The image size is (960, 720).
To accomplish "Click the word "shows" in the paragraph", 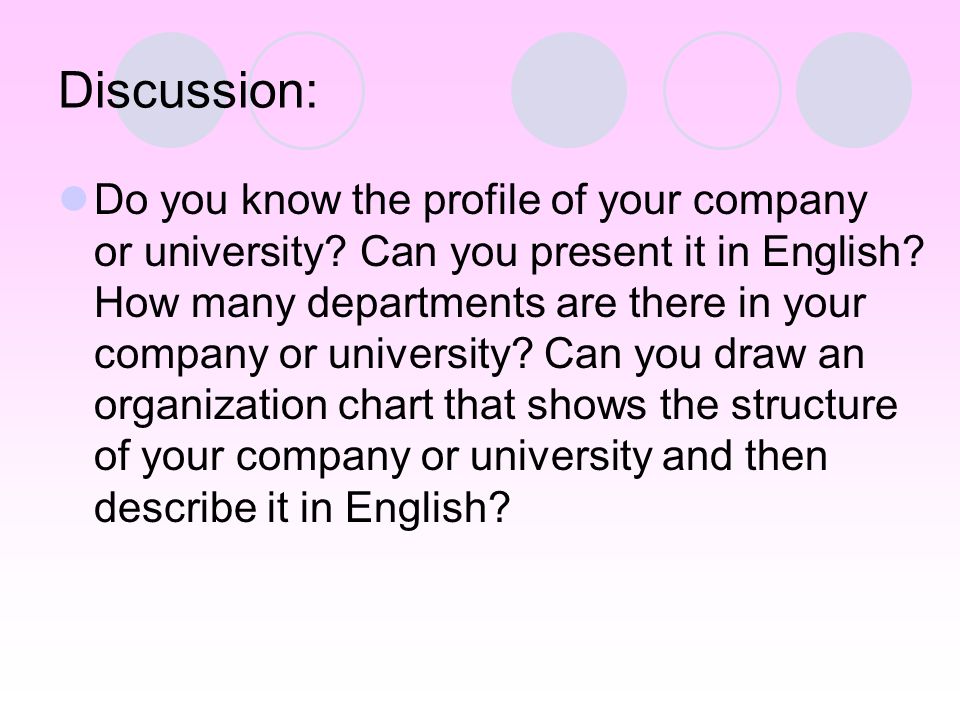I will coord(586,405).
